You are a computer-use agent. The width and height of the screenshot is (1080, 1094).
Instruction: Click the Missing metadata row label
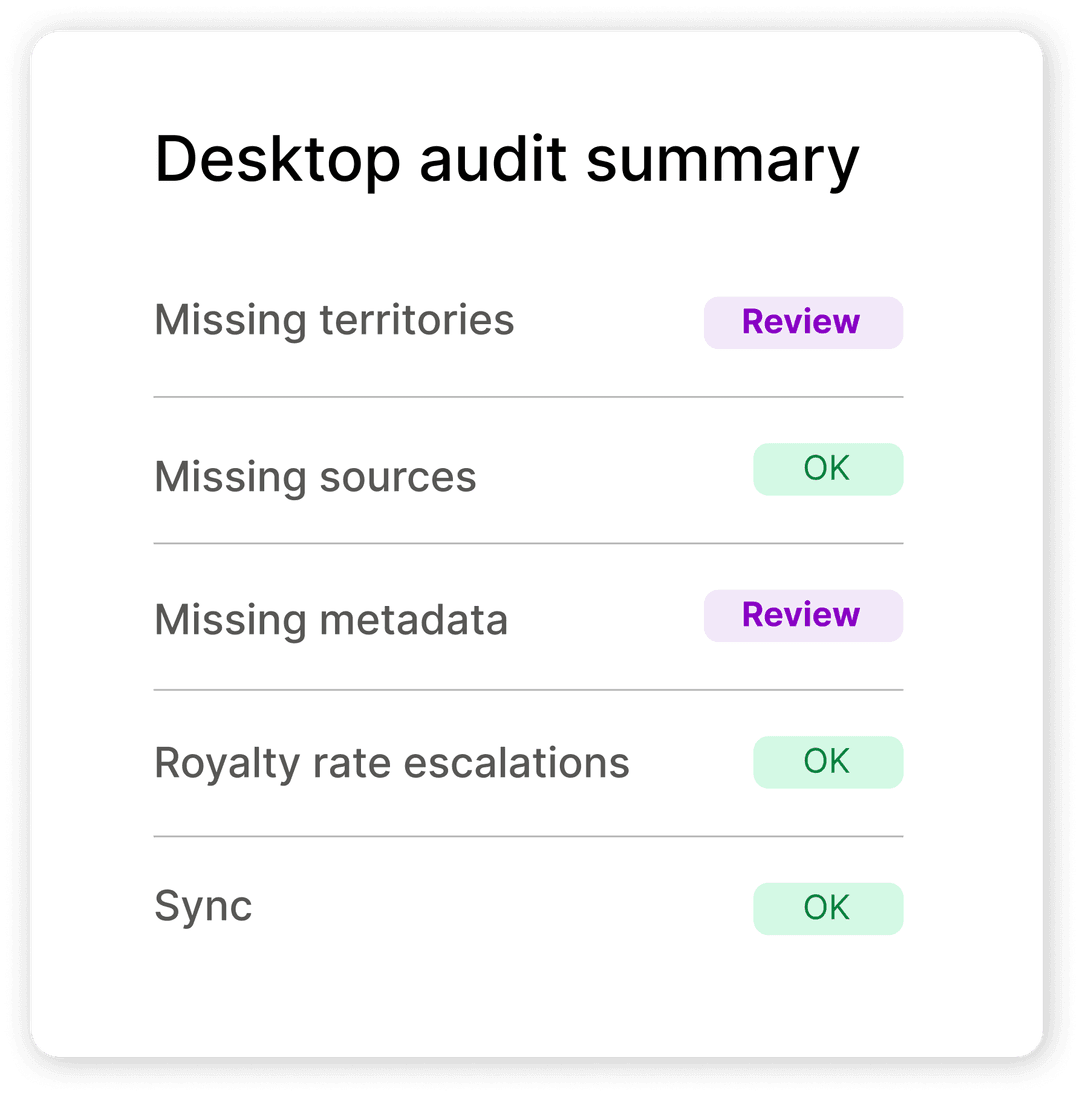331,620
